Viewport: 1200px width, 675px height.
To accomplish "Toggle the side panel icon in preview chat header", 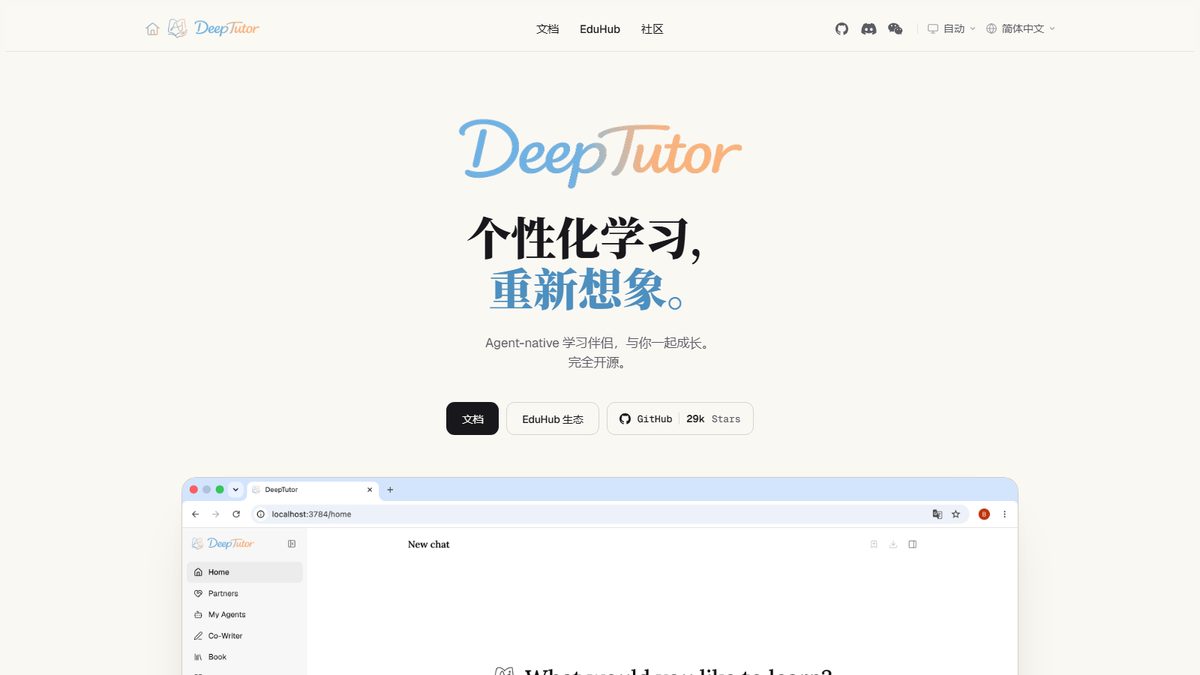I will coord(912,544).
